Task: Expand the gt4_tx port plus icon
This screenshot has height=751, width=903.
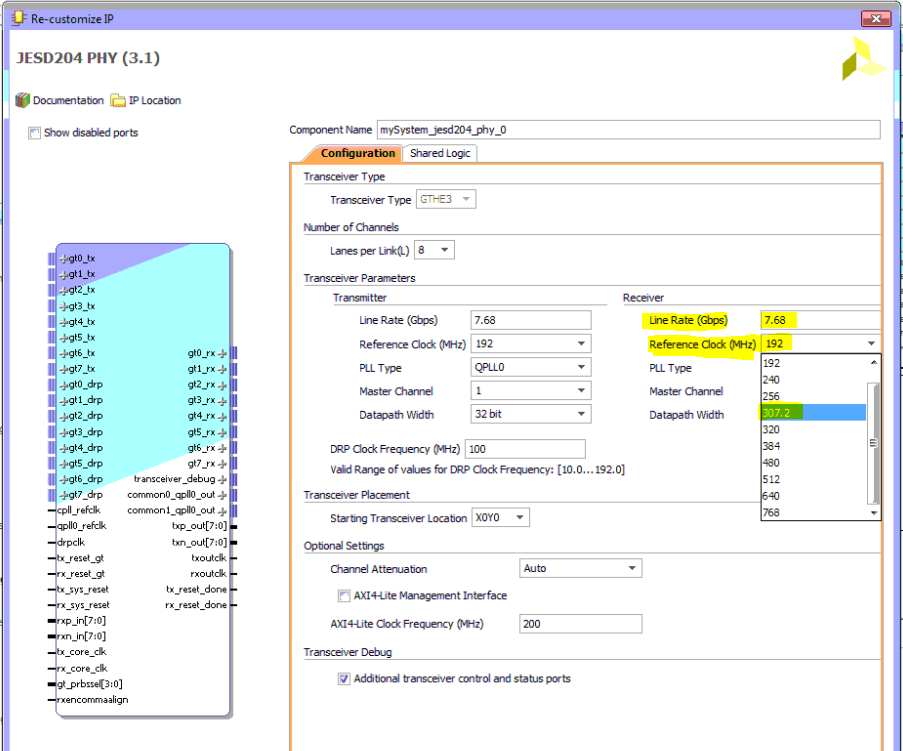Action: (63, 322)
